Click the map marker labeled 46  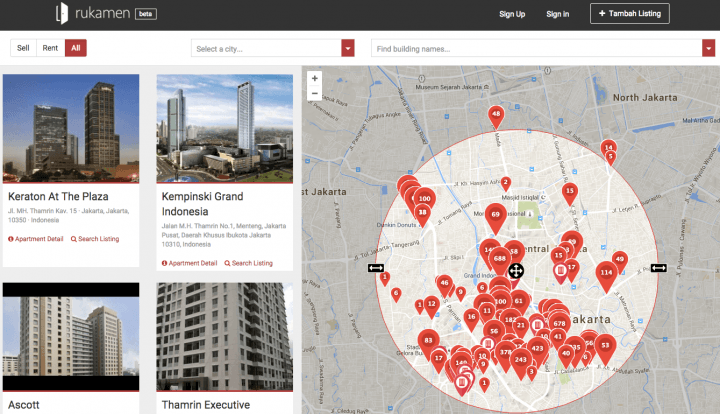tap(444, 284)
